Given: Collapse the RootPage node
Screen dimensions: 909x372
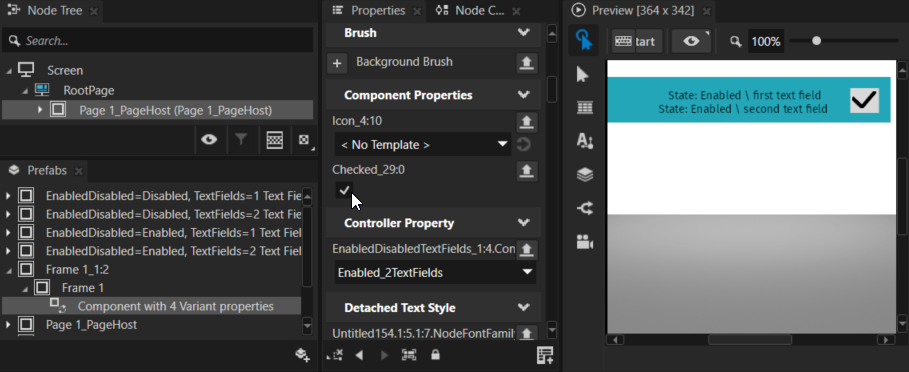Looking at the screenshot, I should click(x=25, y=90).
